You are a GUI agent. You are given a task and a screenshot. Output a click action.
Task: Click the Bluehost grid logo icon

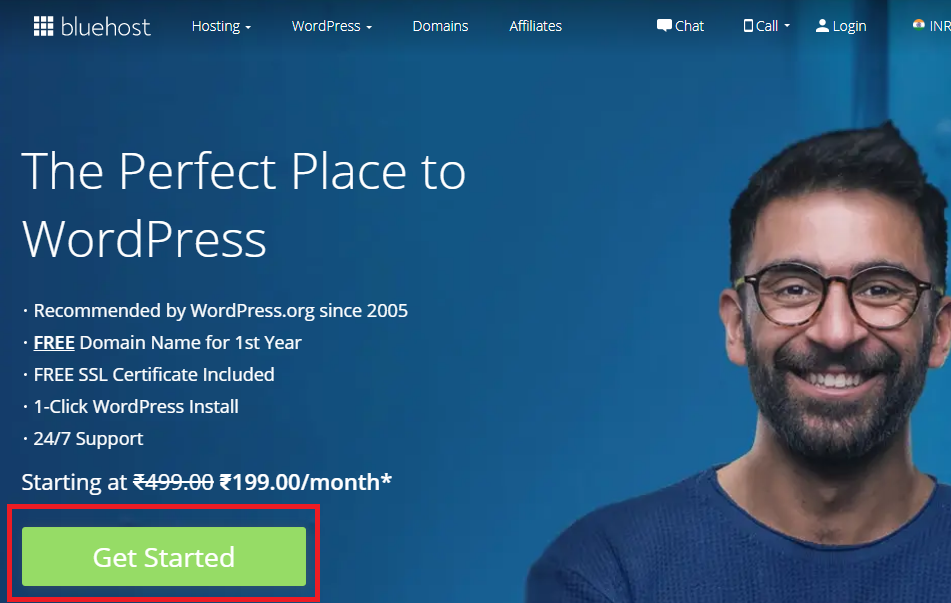pyautogui.click(x=43, y=26)
